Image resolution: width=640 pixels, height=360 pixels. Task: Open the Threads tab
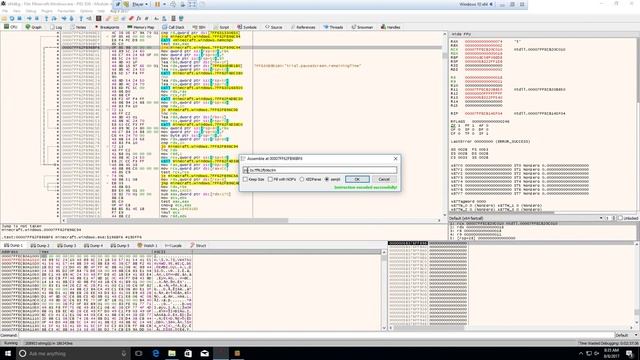point(333,27)
